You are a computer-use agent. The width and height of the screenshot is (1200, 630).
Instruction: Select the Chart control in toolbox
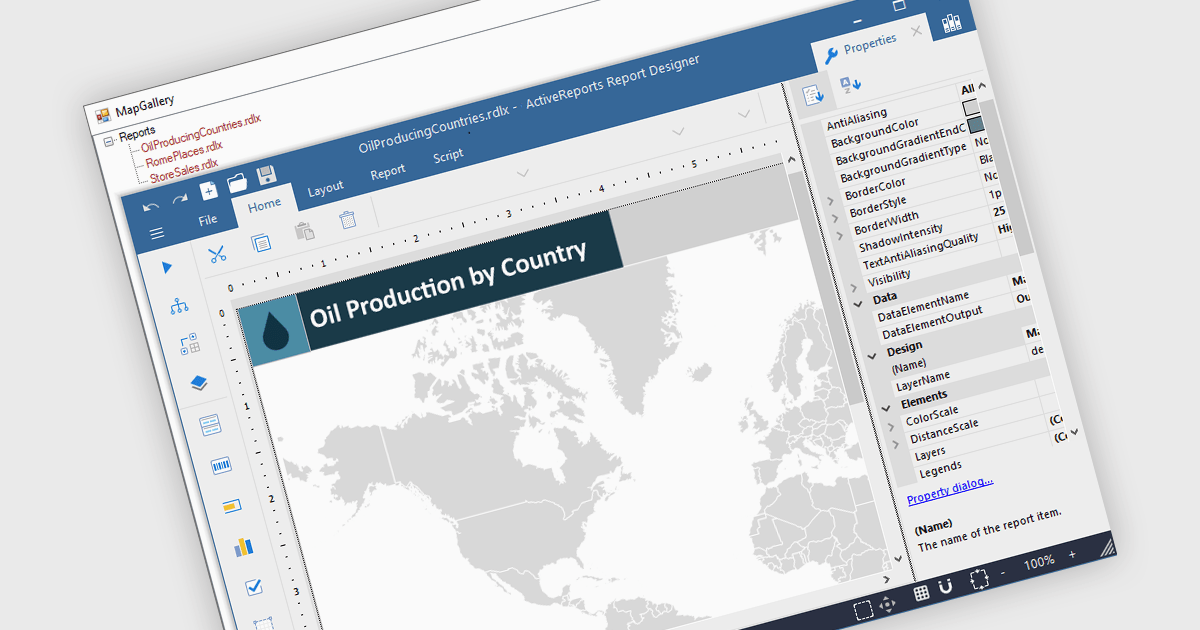pyautogui.click(x=243, y=547)
